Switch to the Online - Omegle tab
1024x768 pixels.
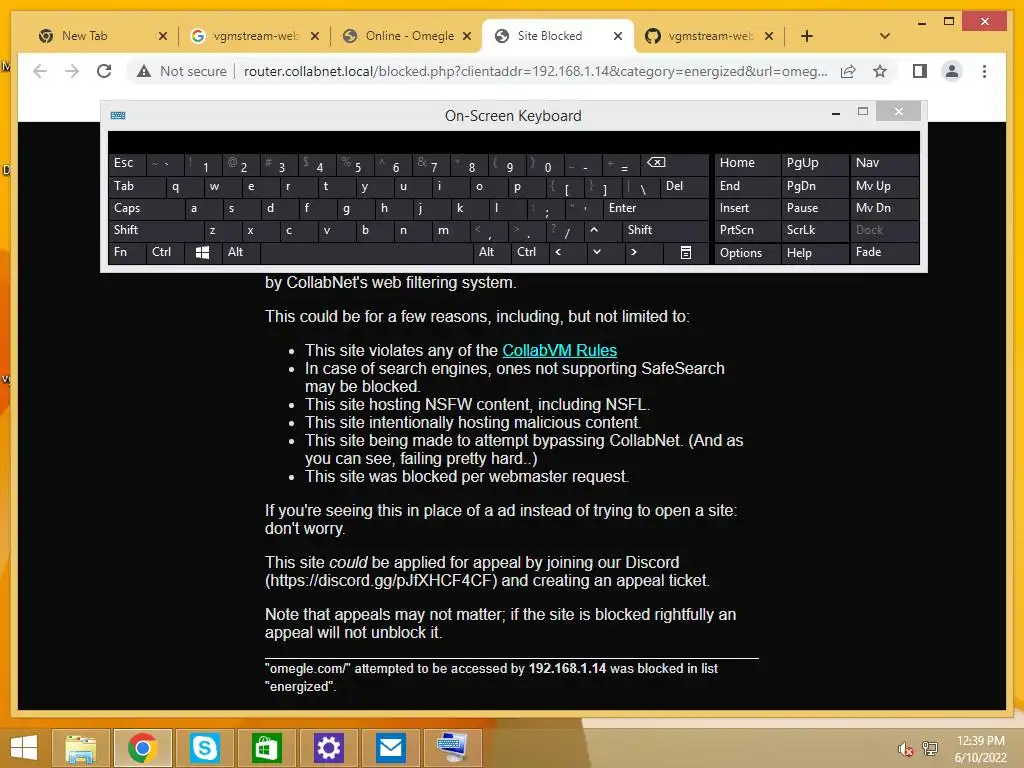coord(407,36)
